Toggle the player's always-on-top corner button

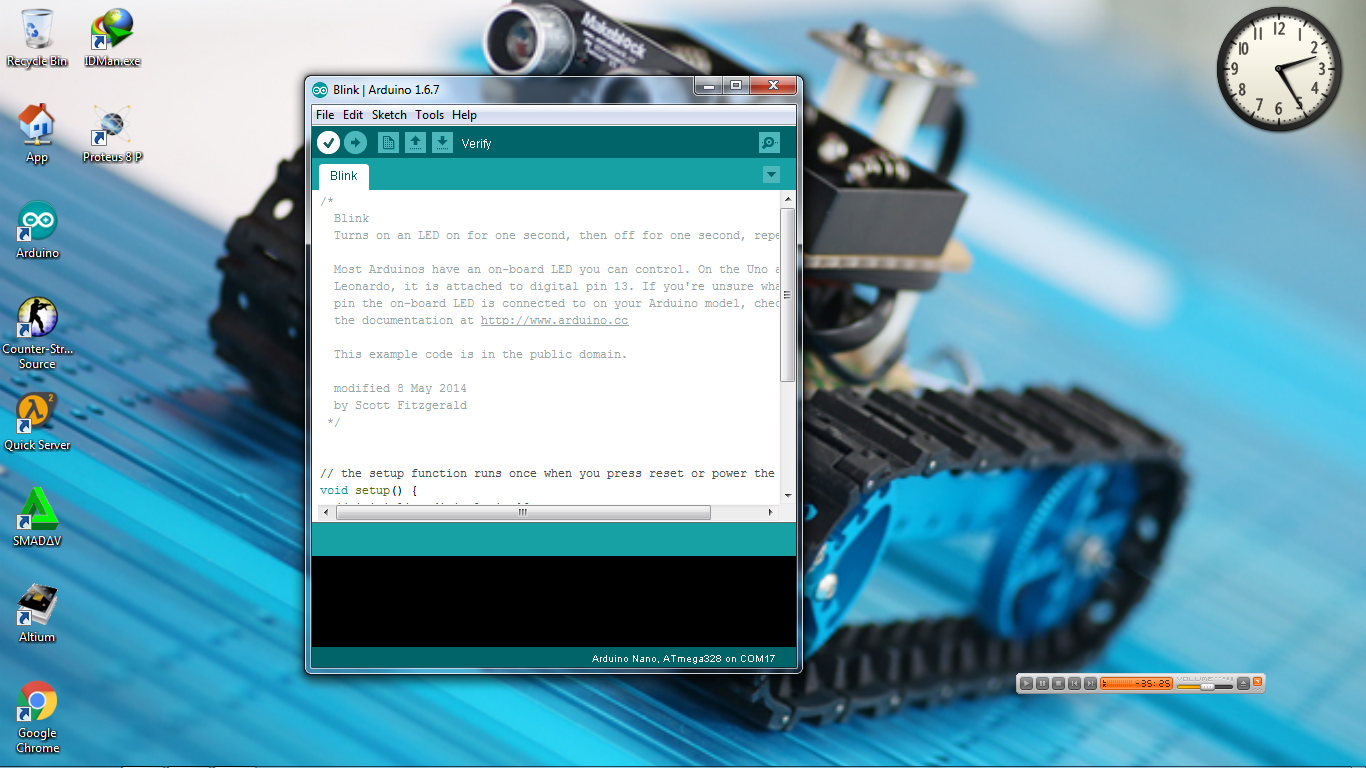coord(1256,682)
